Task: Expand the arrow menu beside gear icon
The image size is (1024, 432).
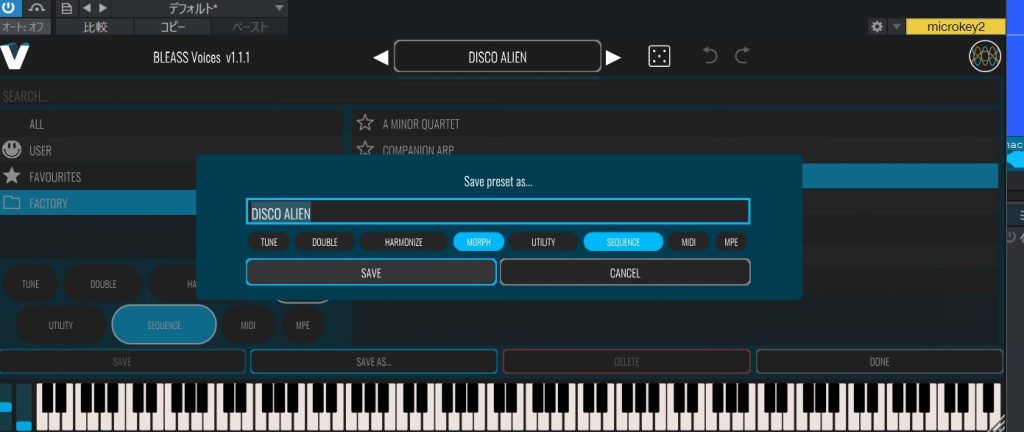Action: click(895, 27)
